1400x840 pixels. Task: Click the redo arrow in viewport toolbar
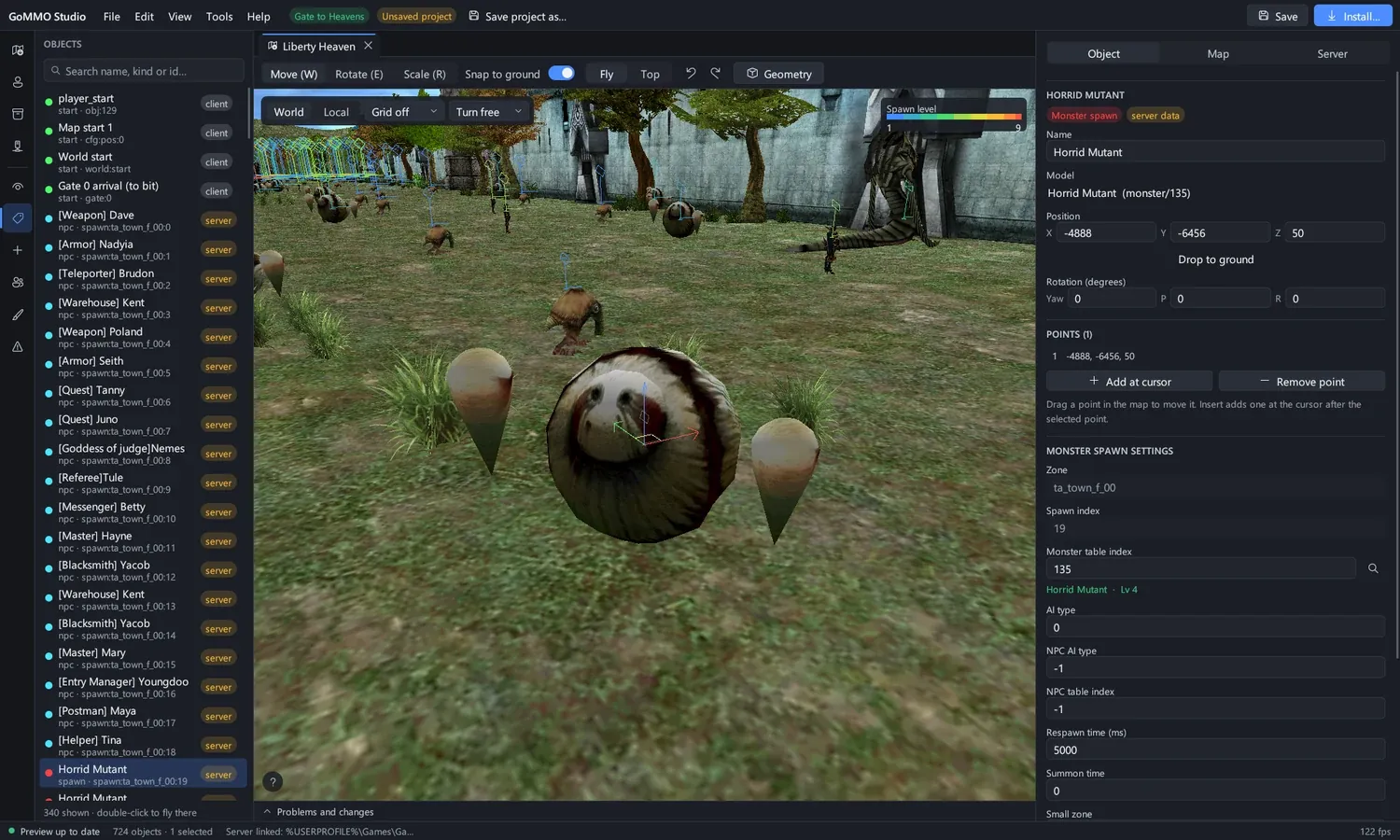point(716,73)
